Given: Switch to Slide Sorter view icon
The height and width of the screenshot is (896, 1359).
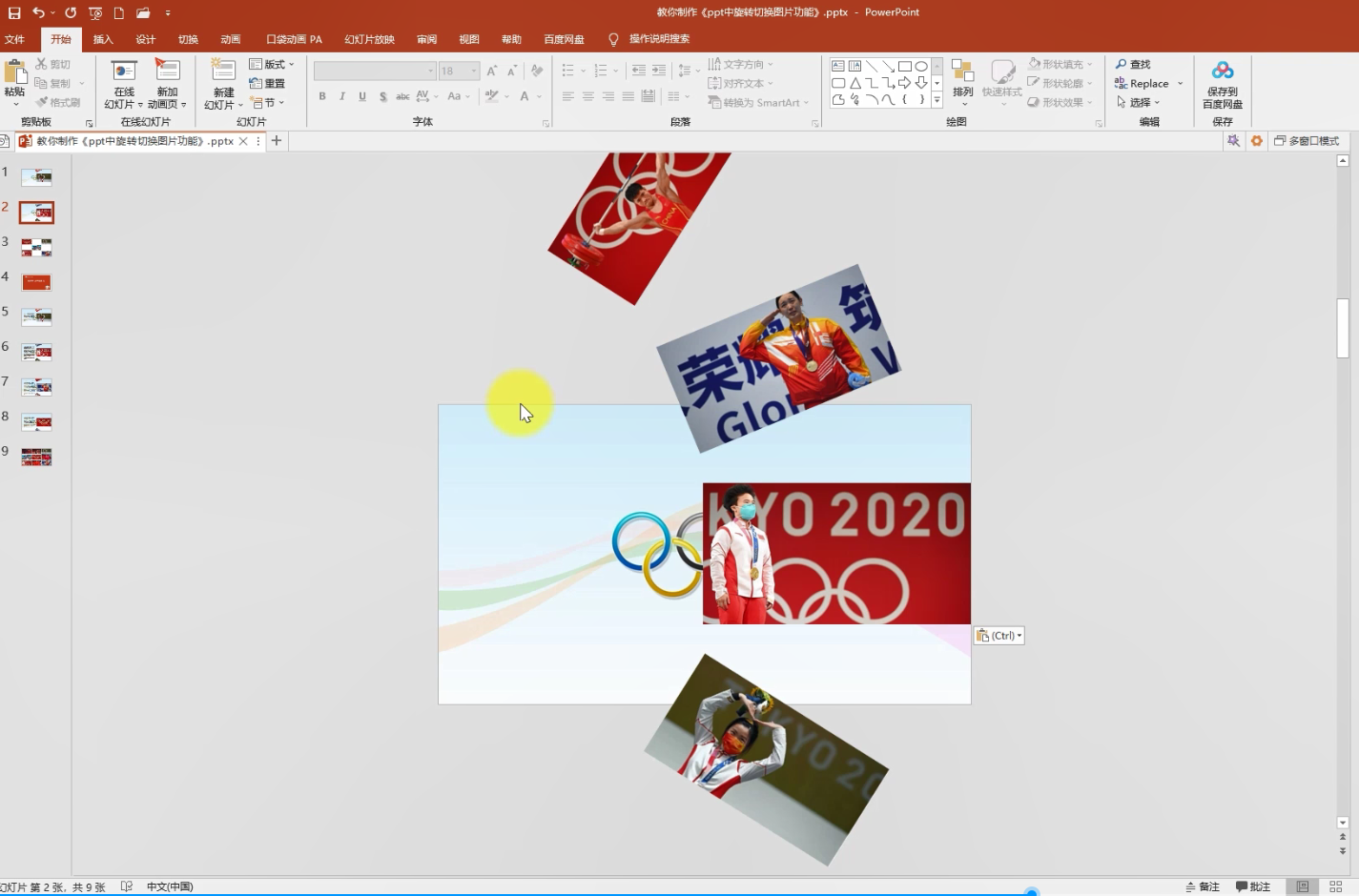Looking at the screenshot, I should click(1336, 886).
